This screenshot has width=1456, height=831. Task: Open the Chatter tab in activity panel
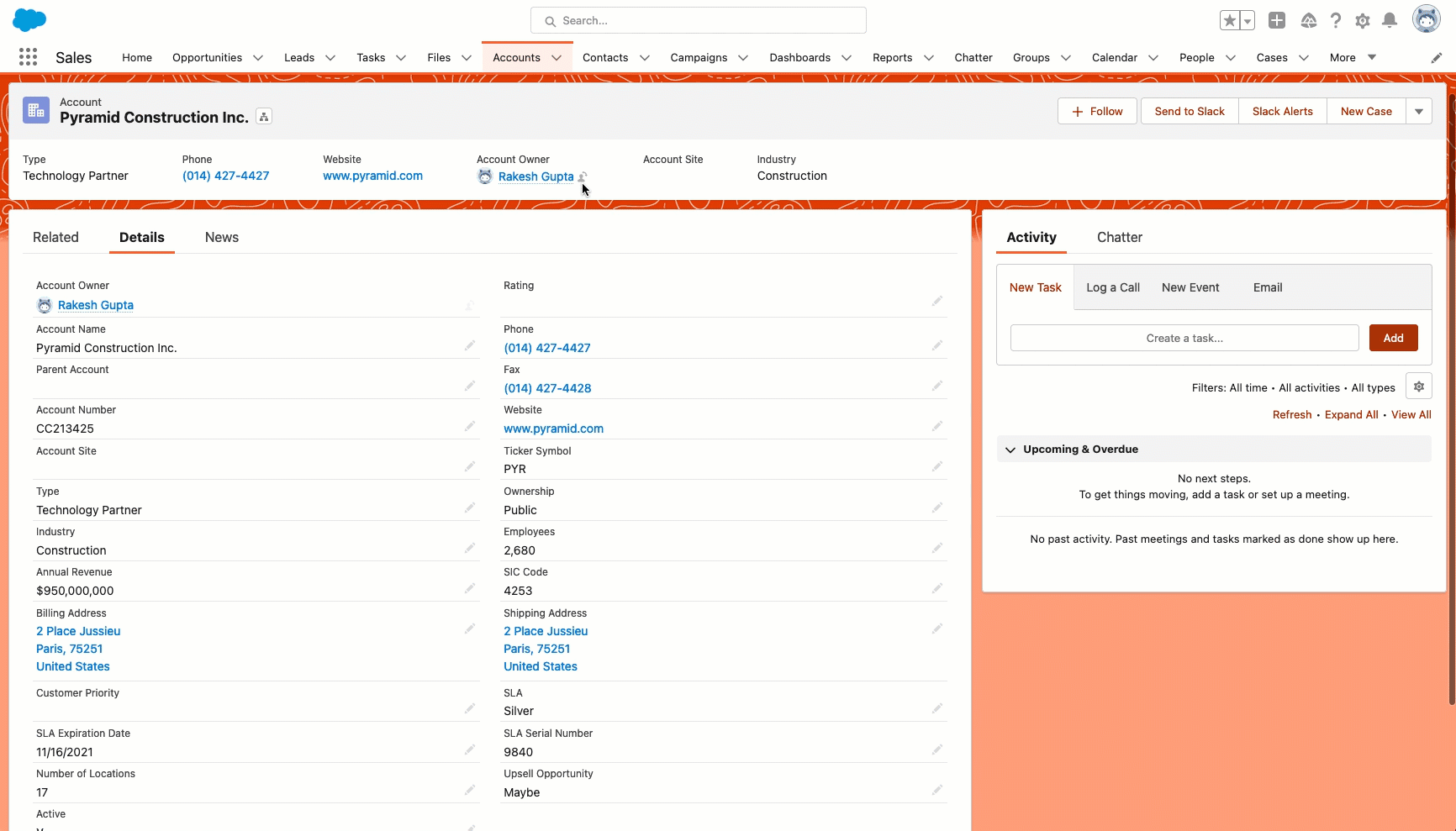(x=1120, y=237)
